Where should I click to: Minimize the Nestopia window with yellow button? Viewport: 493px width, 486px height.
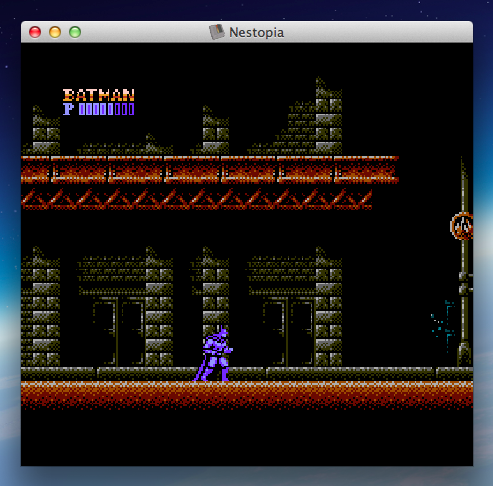(x=55, y=32)
